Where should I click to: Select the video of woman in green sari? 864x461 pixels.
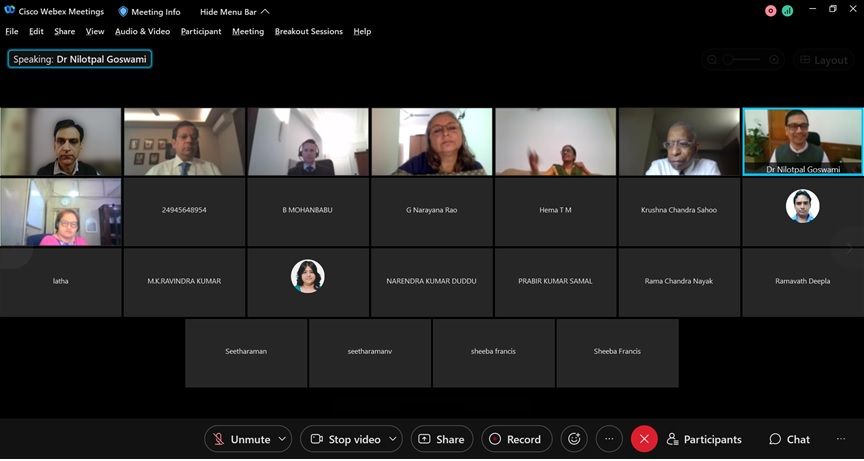click(555, 142)
